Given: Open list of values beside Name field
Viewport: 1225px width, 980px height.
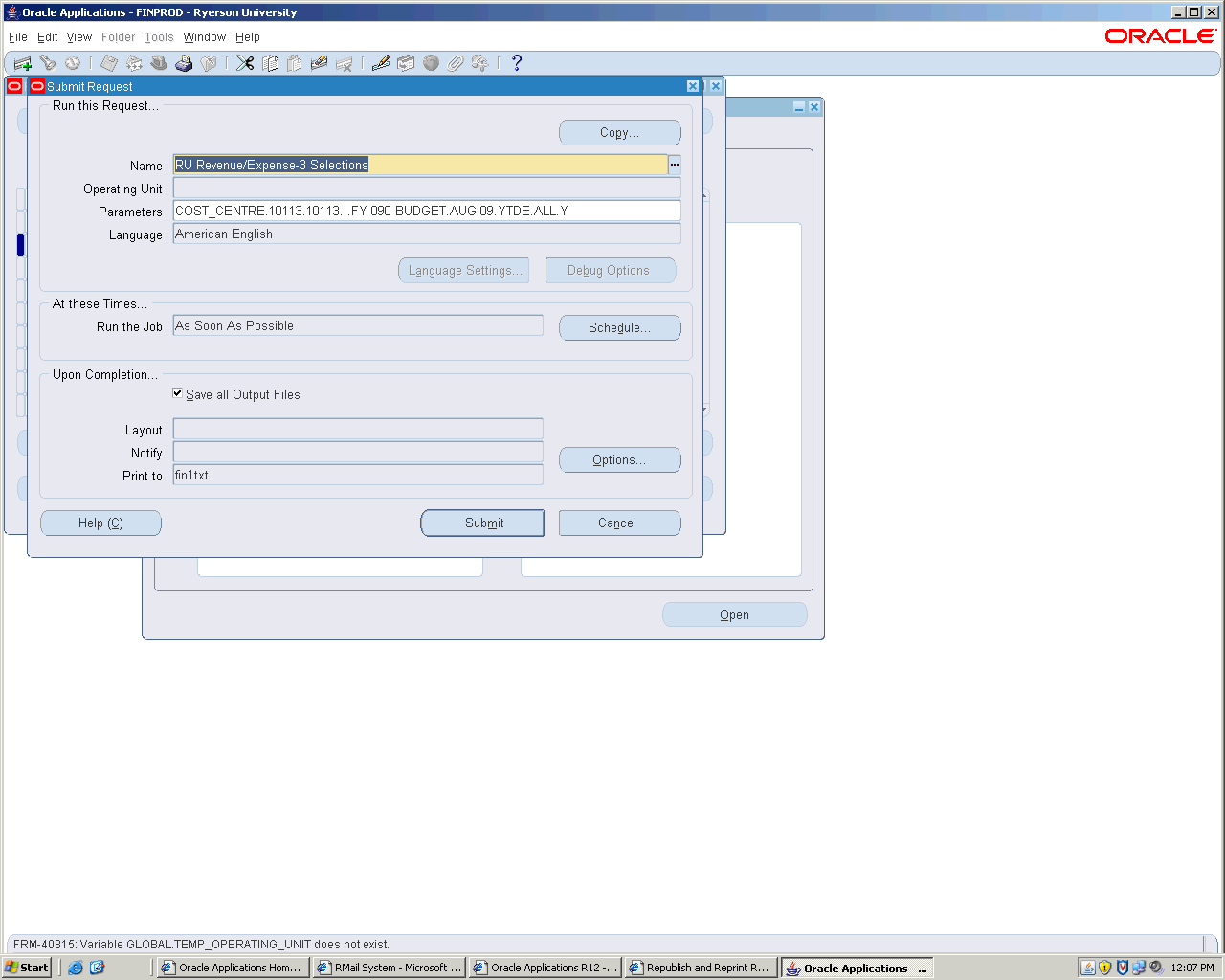Looking at the screenshot, I should point(674,165).
